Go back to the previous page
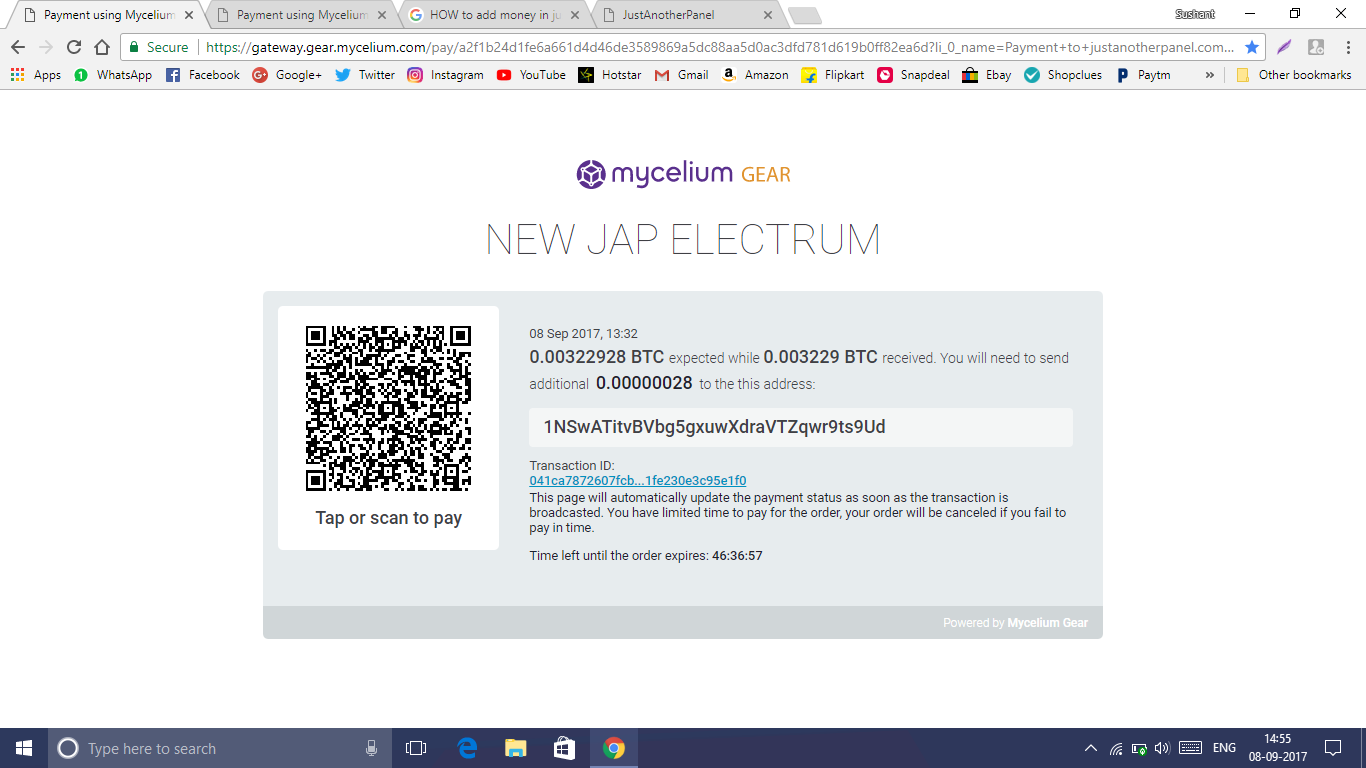 pos(18,47)
